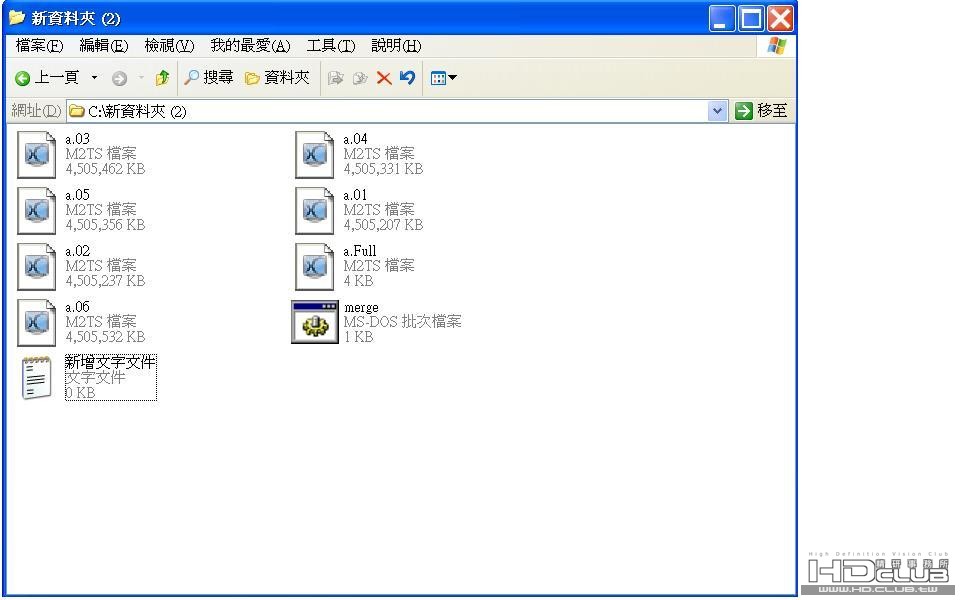
Task: Open the Back history dropdown arrow
Action: (94, 78)
